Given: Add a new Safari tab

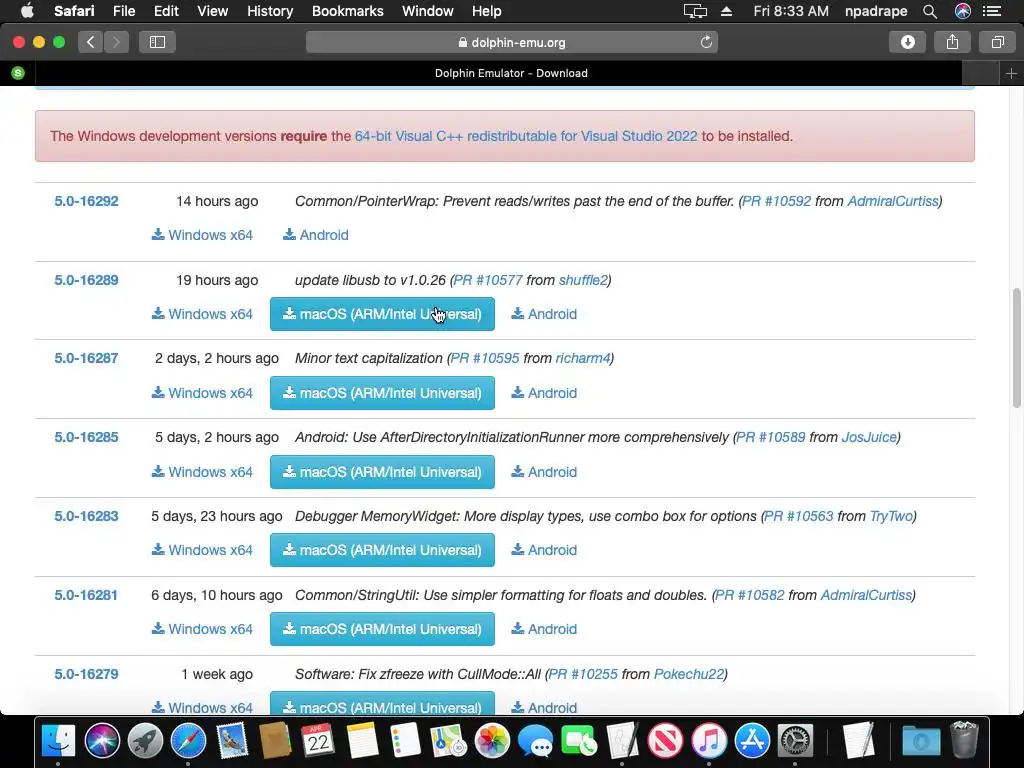Looking at the screenshot, I should click(x=1011, y=73).
